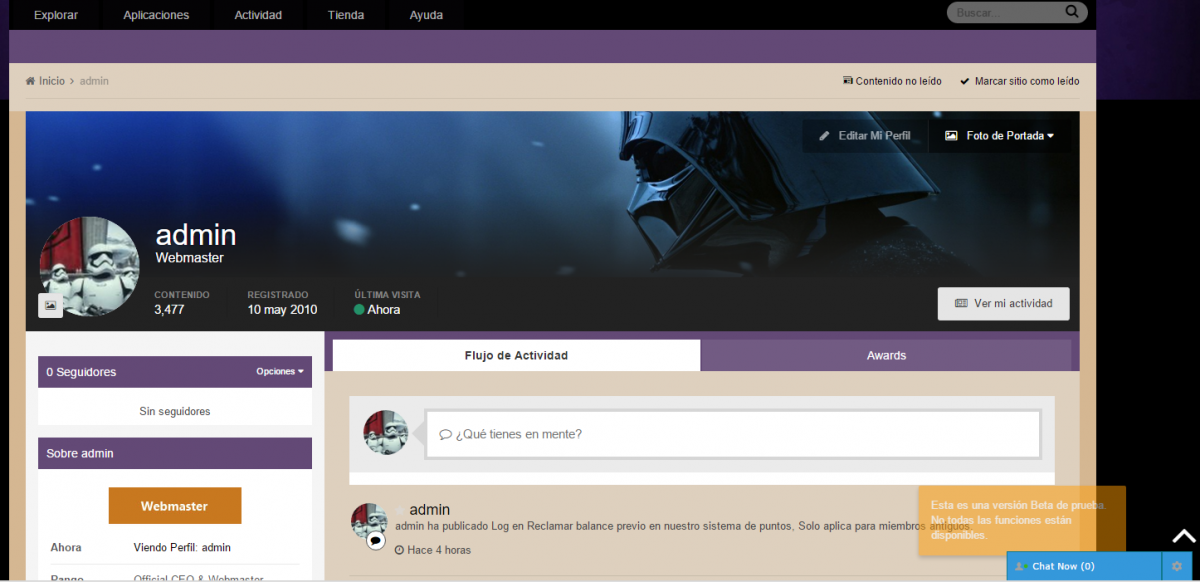The width and height of the screenshot is (1200, 582).
Task: Click the profile photo change icon
Action: (x=50, y=305)
